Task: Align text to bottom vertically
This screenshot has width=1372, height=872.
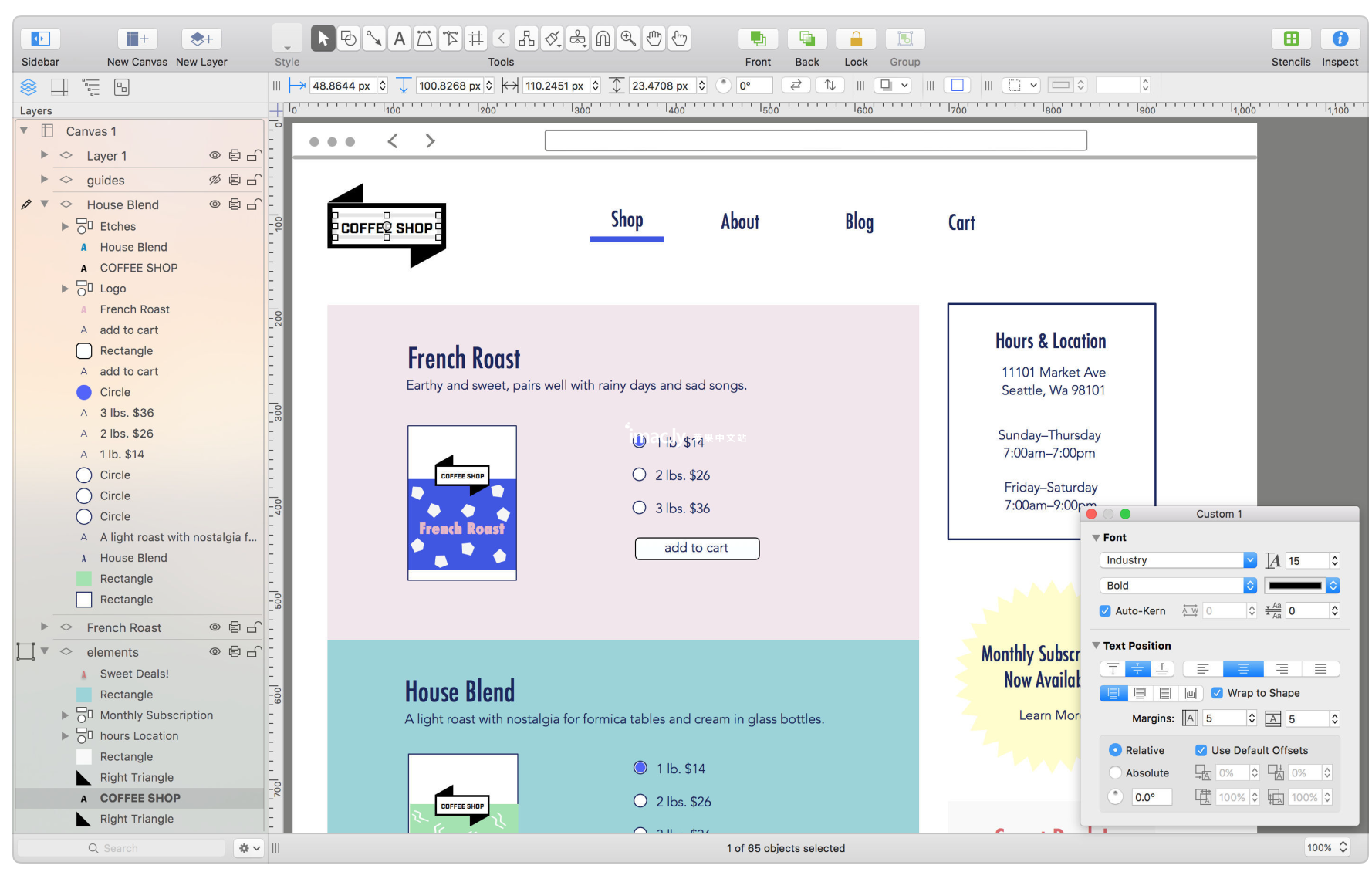Action: (x=1162, y=669)
